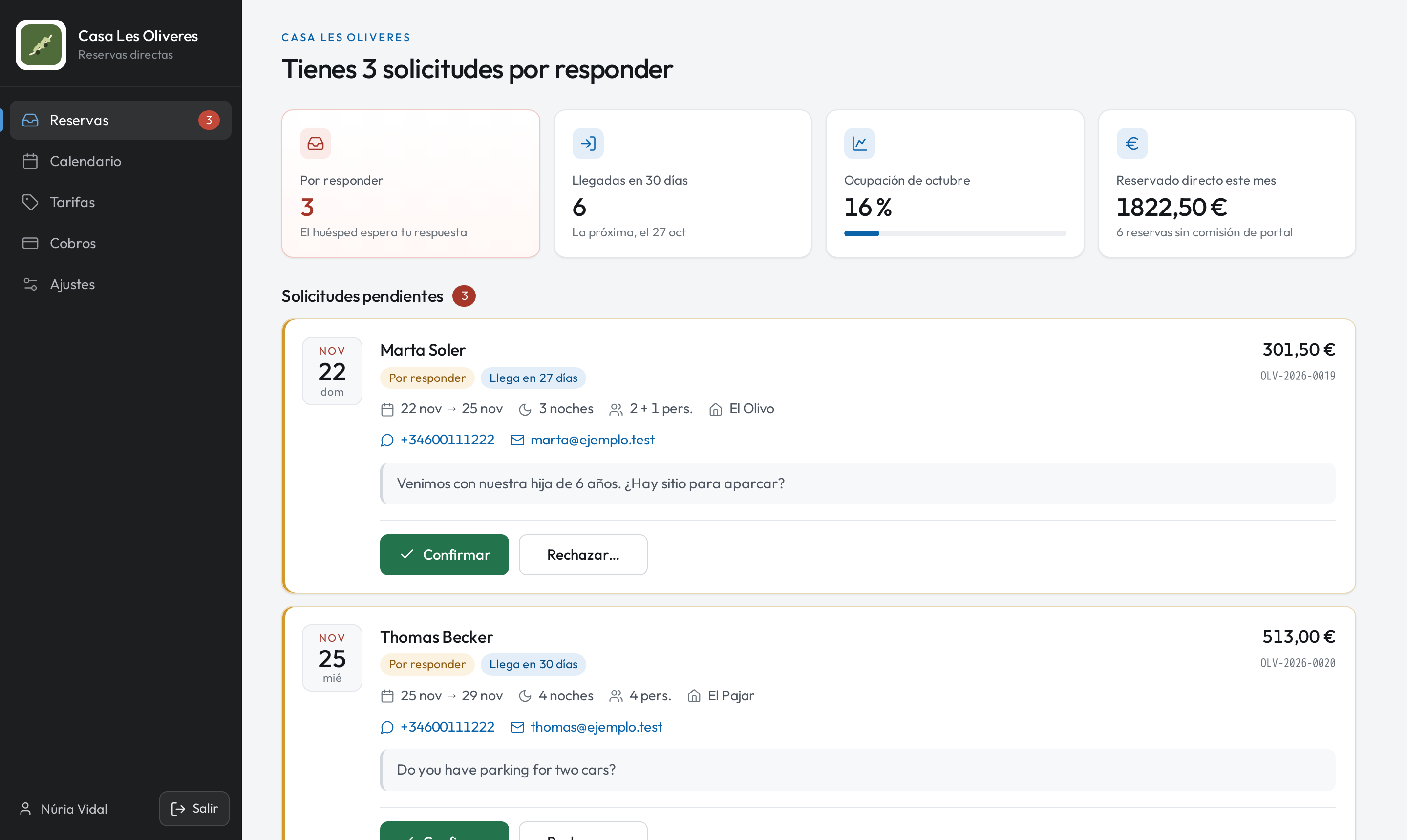This screenshot has height=840, width=1407.
Task: Click the house icon next to El Pajar
Action: pyautogui.click(x=694, y=696)
